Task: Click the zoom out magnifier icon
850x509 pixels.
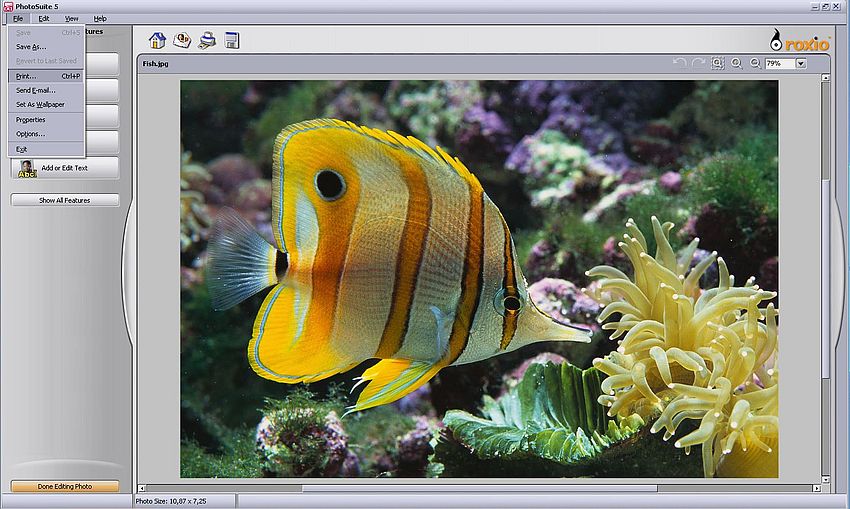Action: click(x=755, y=63)
